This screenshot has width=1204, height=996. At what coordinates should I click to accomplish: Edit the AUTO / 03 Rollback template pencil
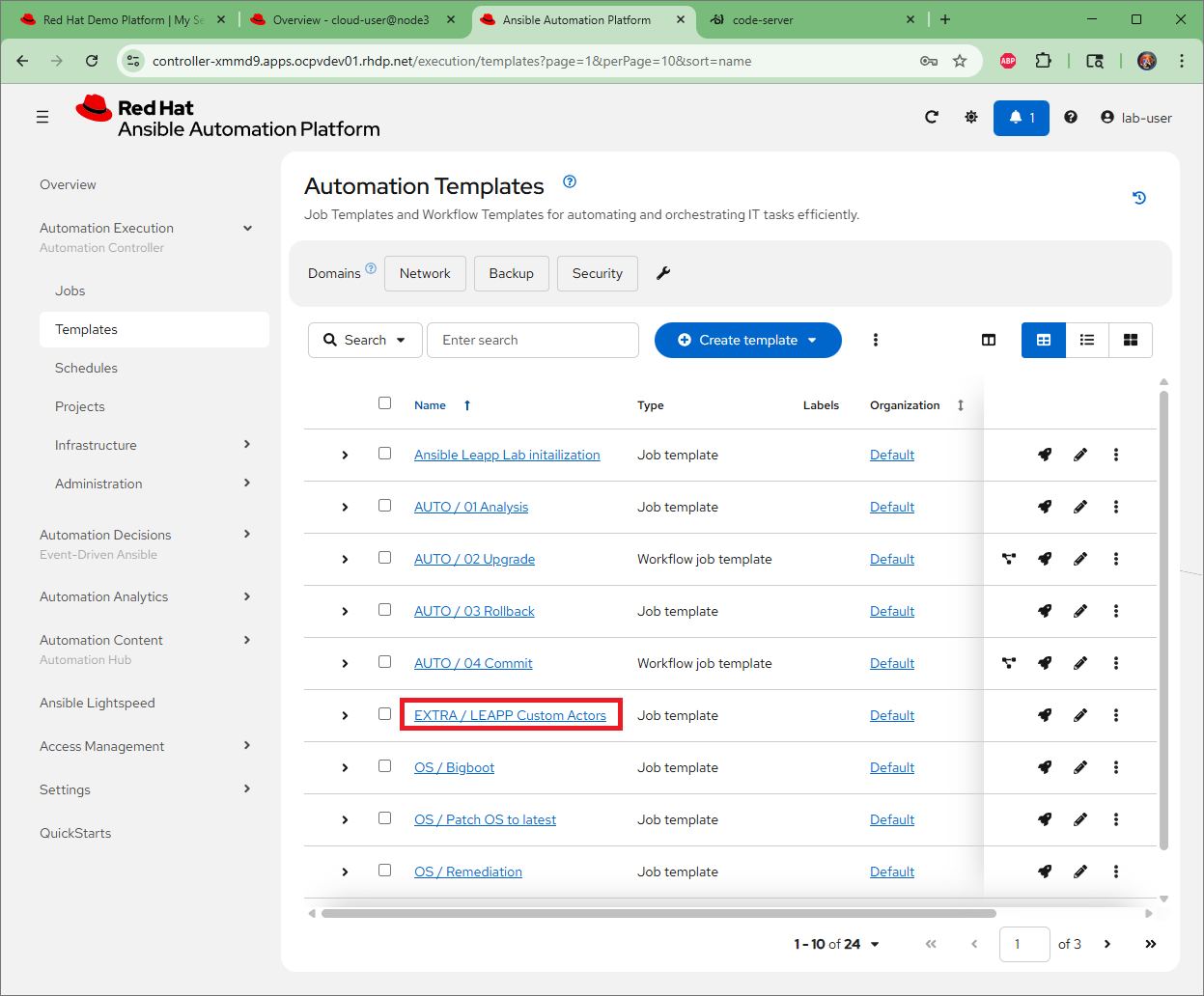tap(1080, 611)
